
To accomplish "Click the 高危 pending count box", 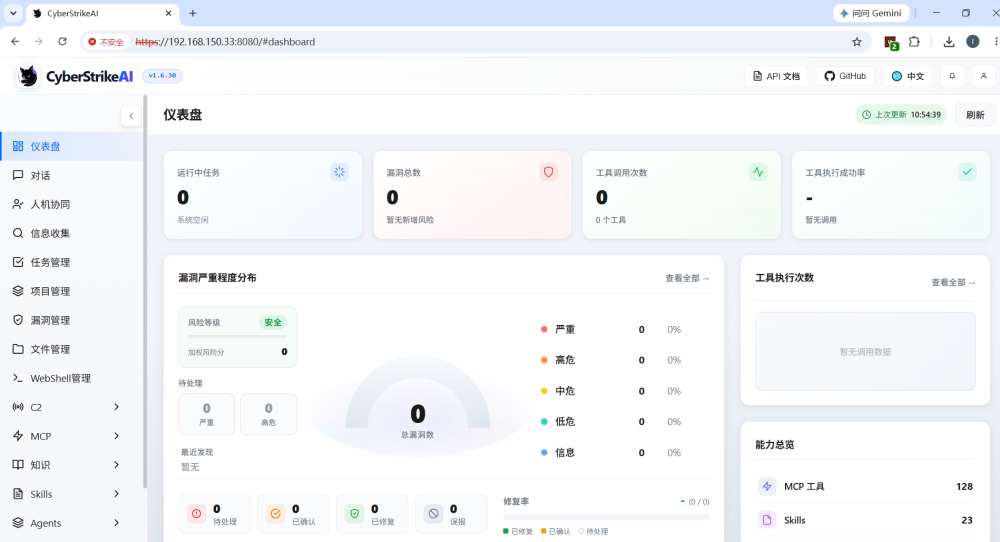I will tap(268, 414).
